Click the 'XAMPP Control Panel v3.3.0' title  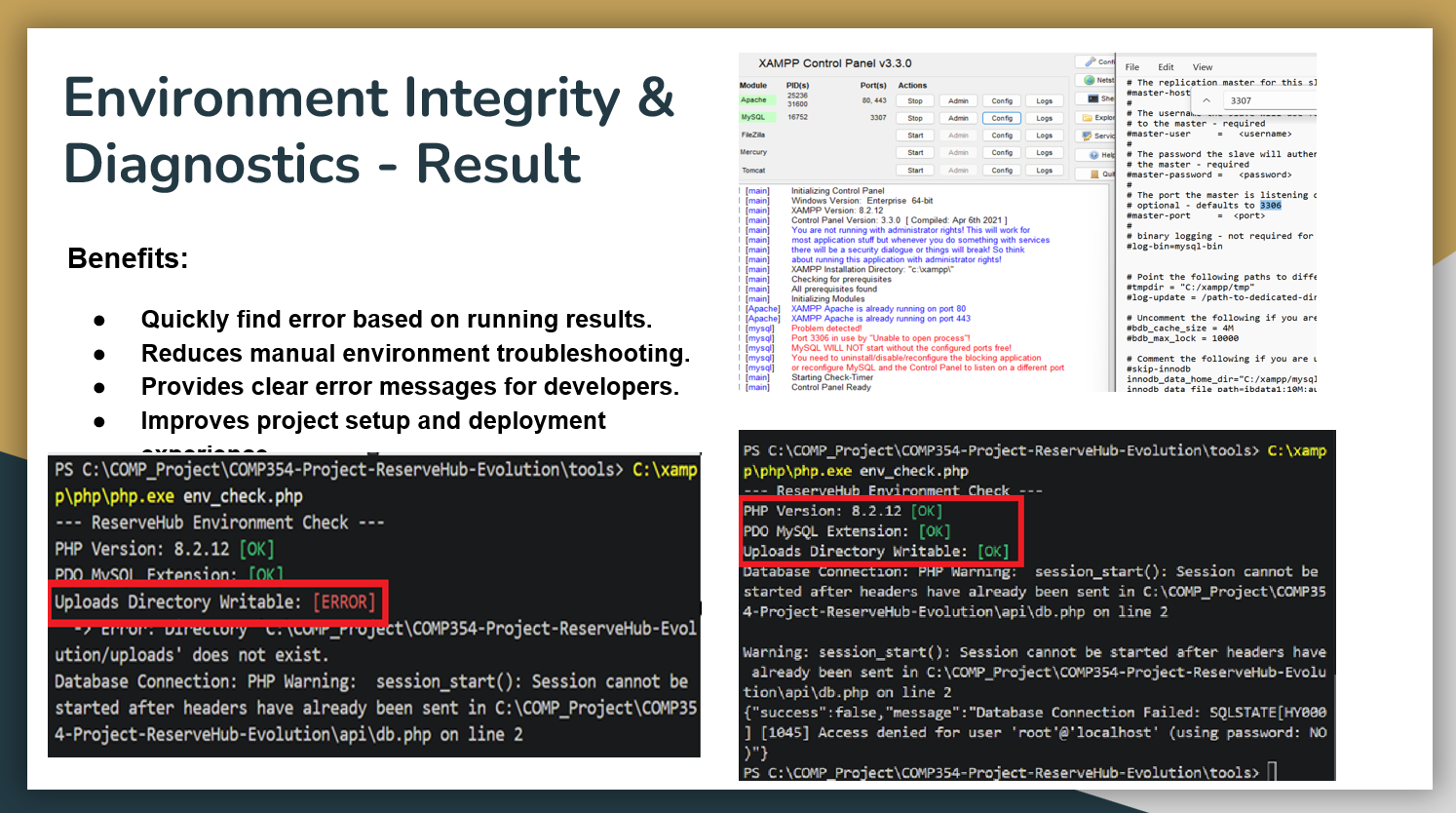tap(835, 63)
